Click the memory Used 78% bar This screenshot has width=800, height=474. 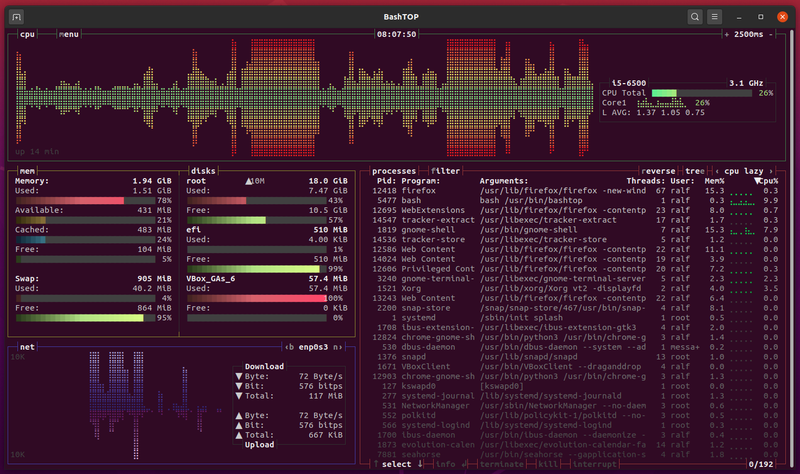pos(86,201)
